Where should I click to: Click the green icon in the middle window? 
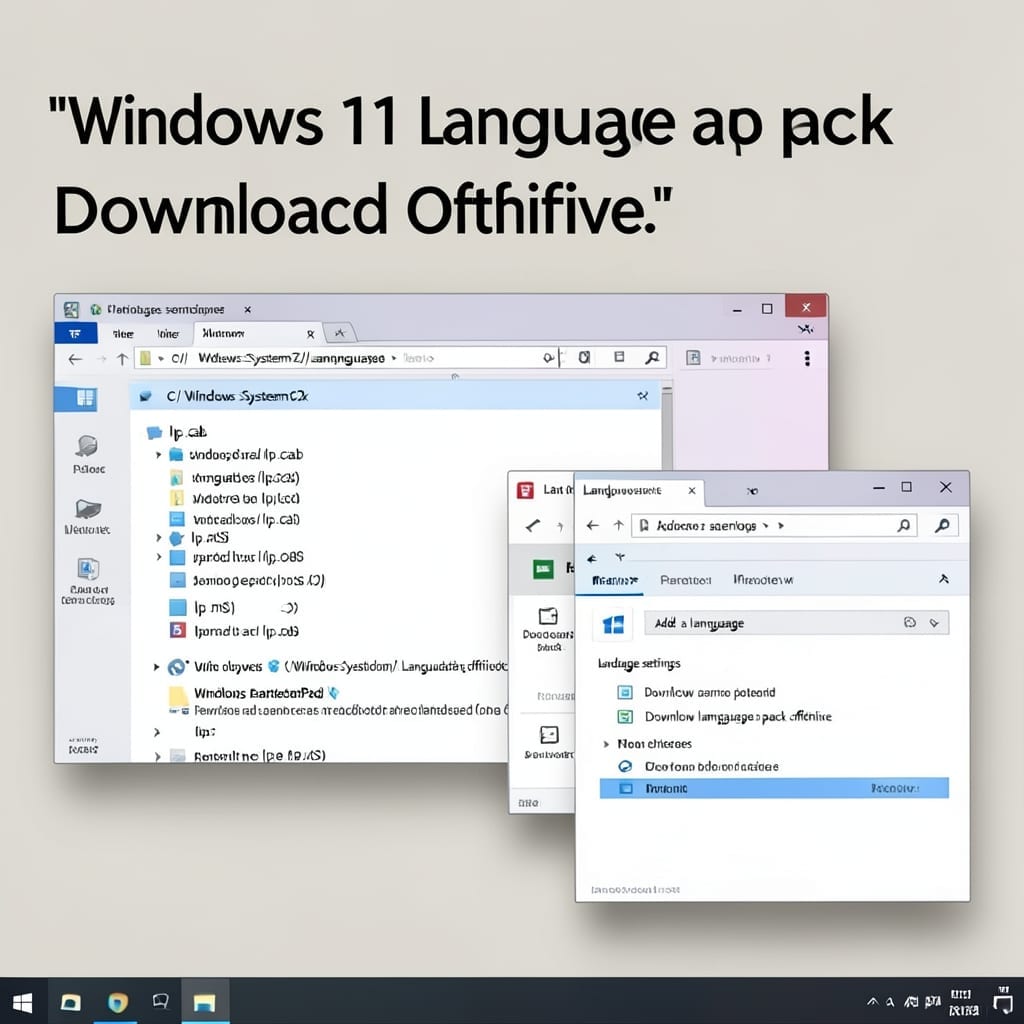[543, 569]
